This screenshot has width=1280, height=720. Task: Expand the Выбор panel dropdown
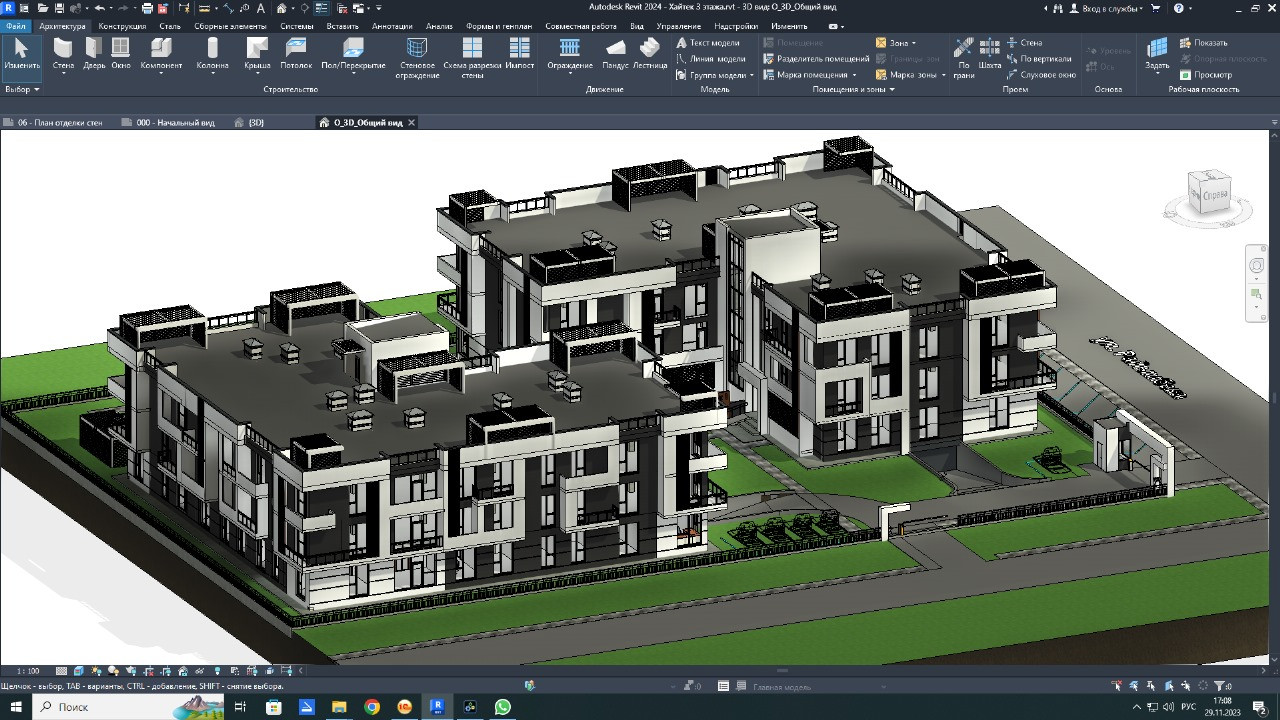tap(22, 89)
